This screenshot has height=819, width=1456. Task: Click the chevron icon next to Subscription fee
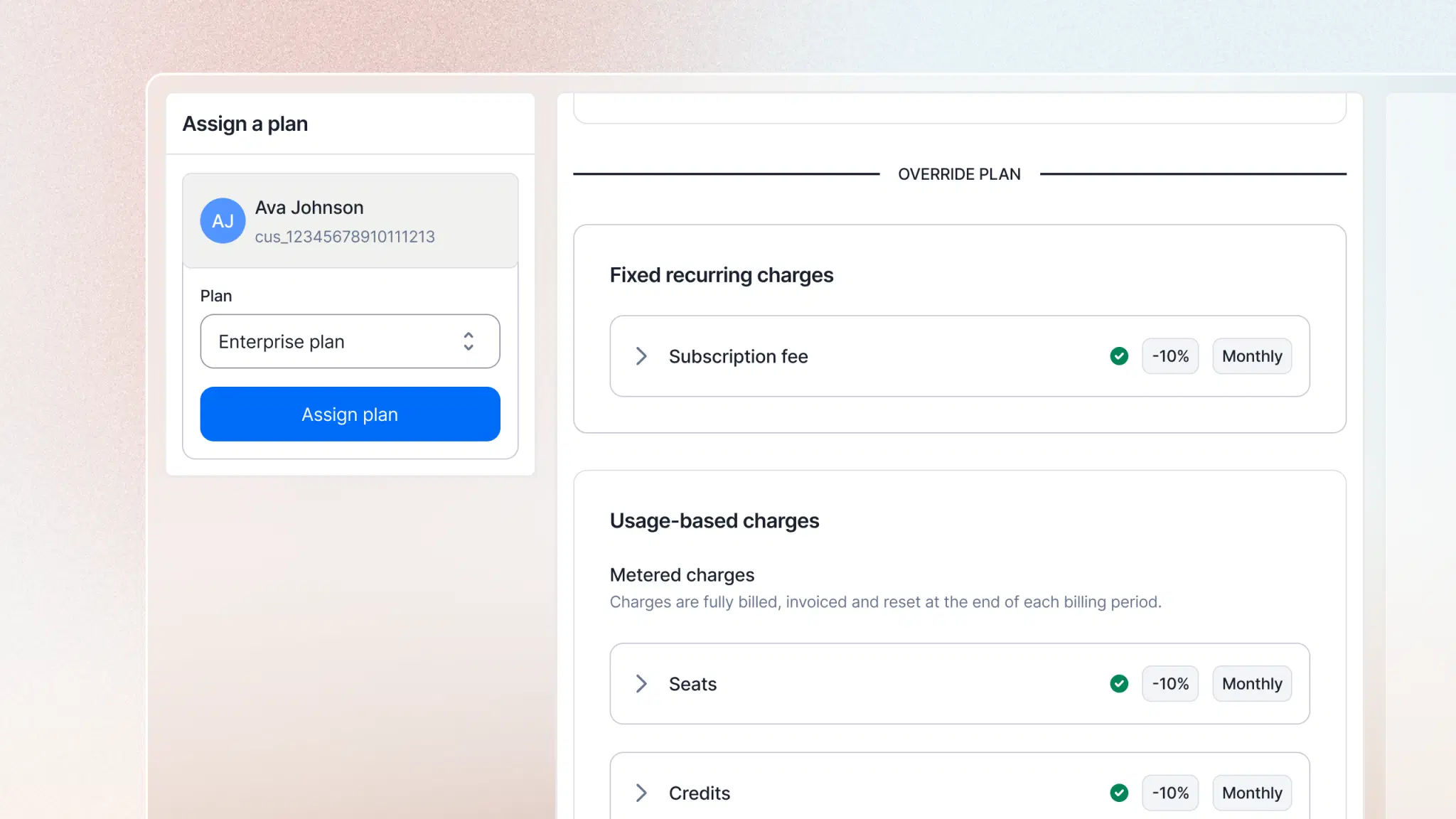(x=641, y=356)
